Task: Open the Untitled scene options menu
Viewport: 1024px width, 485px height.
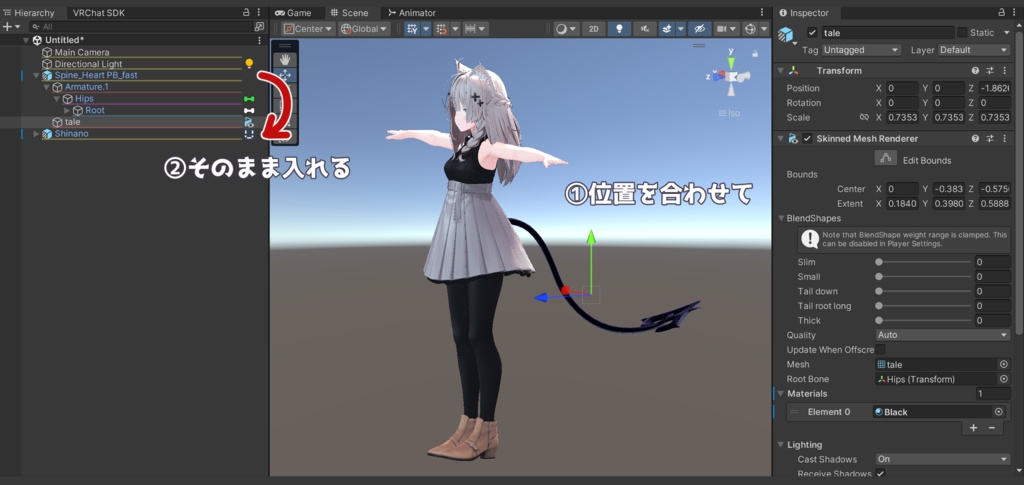Action: pos(259,40)
